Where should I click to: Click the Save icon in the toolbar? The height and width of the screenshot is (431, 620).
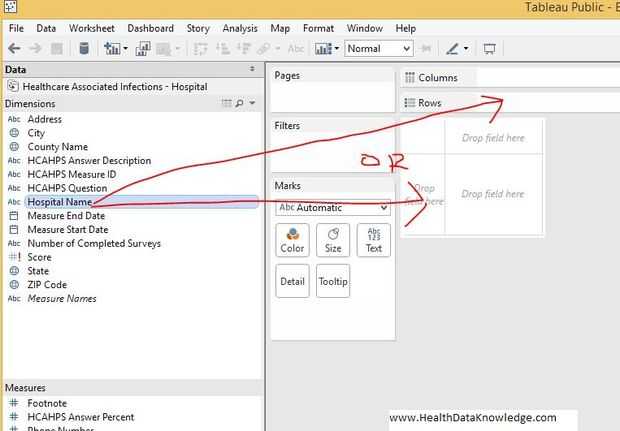57,49
